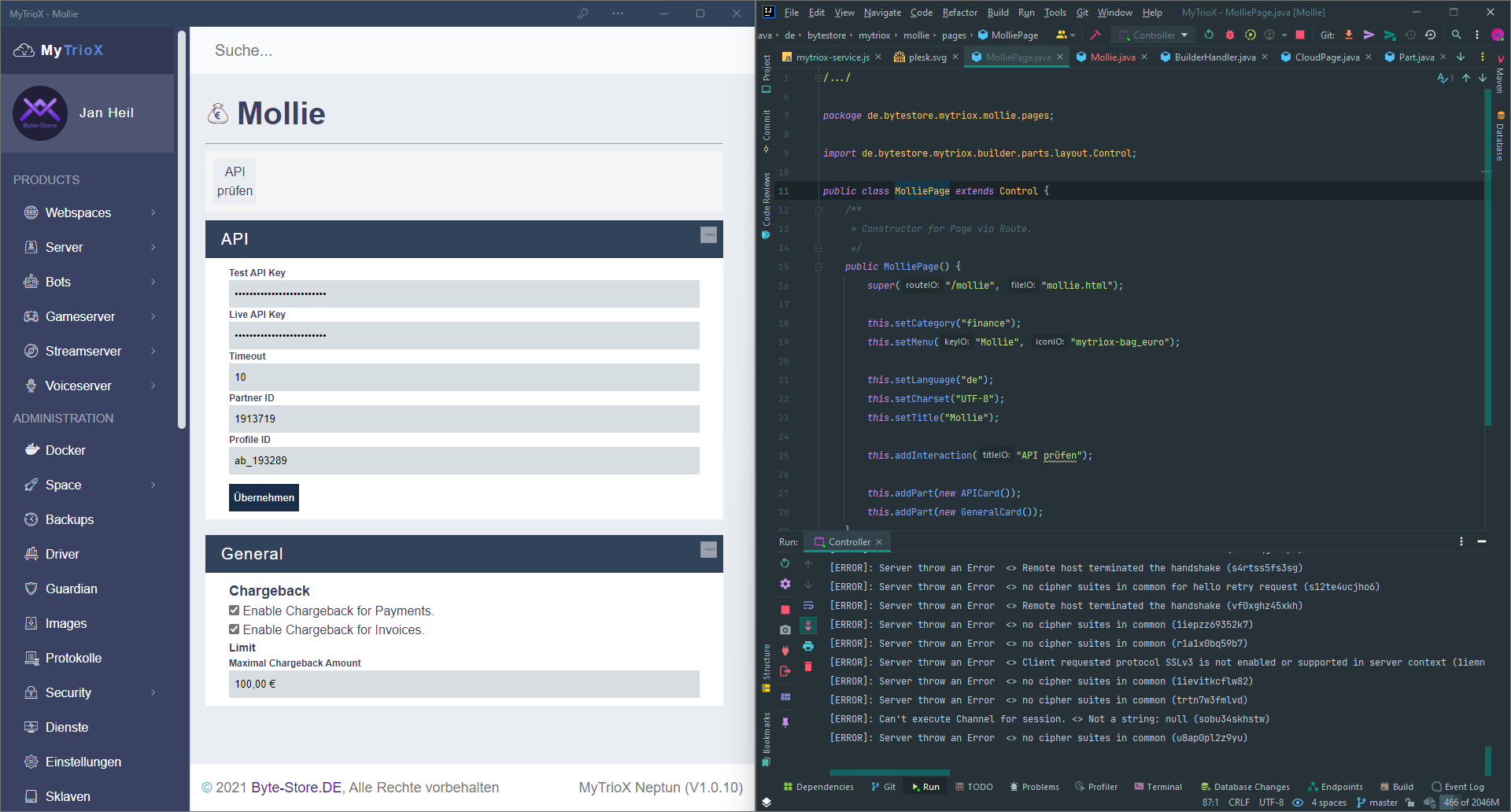Collapse the API card

[709, 234]
